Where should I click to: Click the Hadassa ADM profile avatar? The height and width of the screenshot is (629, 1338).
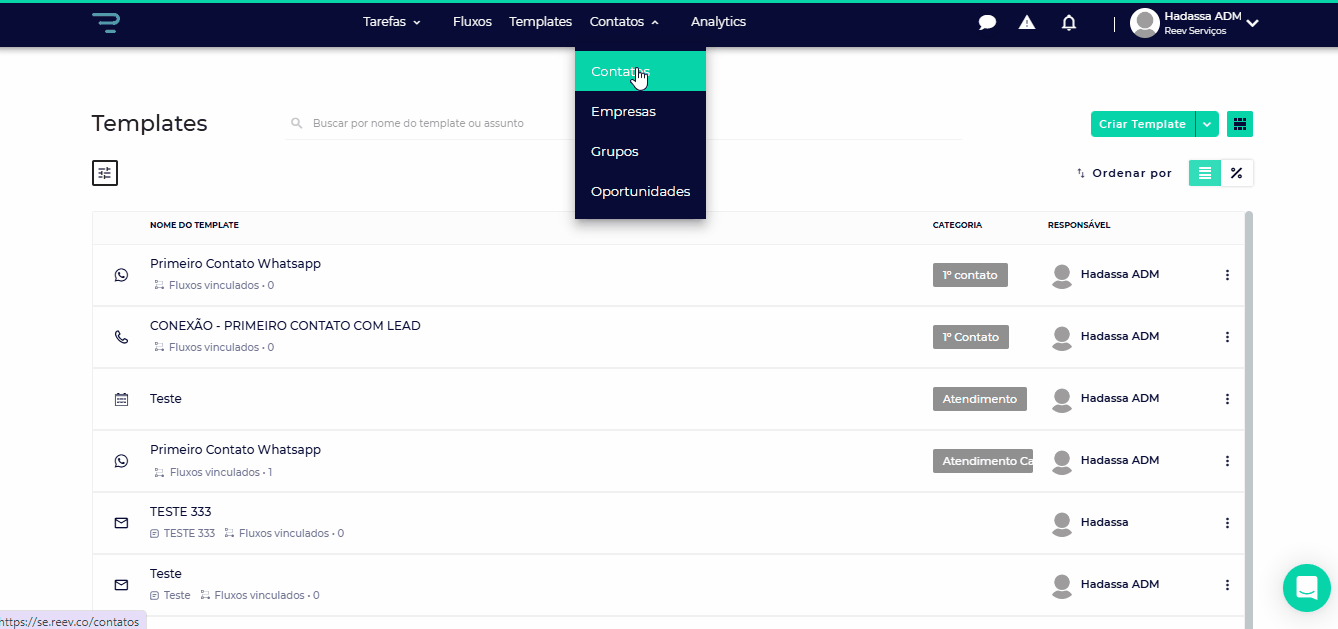[x=1144, y=22]
